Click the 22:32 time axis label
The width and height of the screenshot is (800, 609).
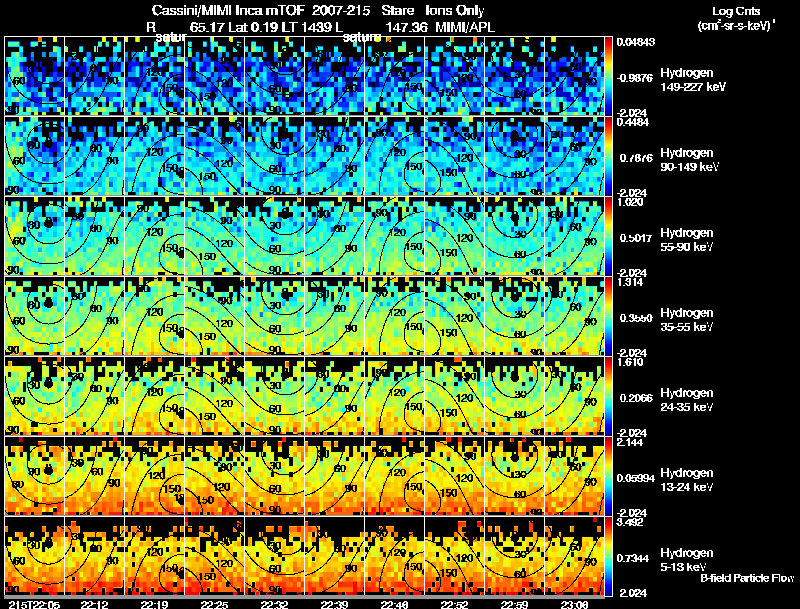point(274,604)
